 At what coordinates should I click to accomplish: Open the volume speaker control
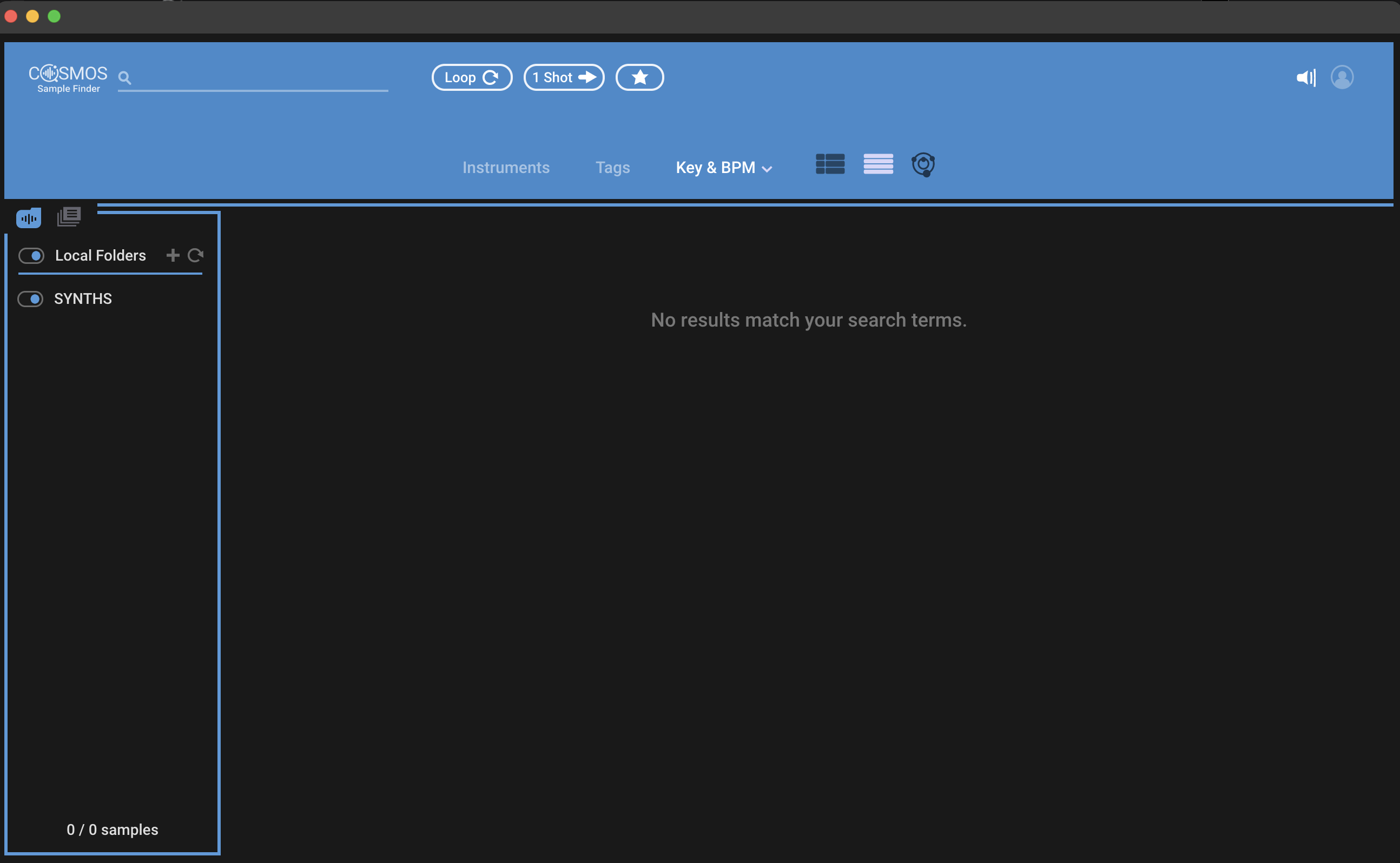click(x=1305, y=78)
